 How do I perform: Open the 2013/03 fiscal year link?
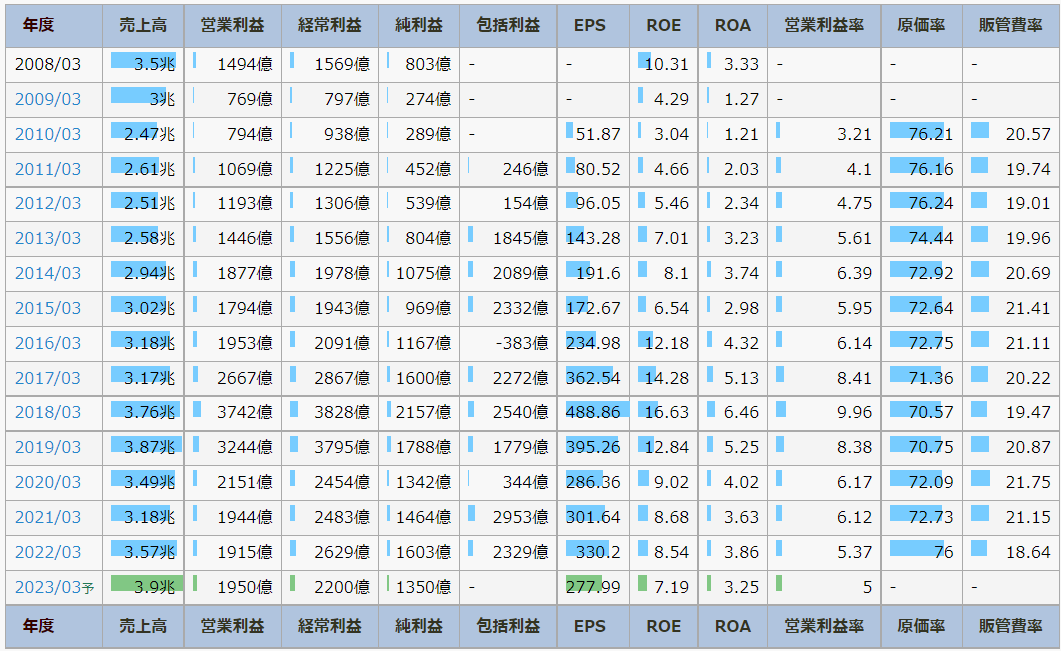click(x=47, y=239)
